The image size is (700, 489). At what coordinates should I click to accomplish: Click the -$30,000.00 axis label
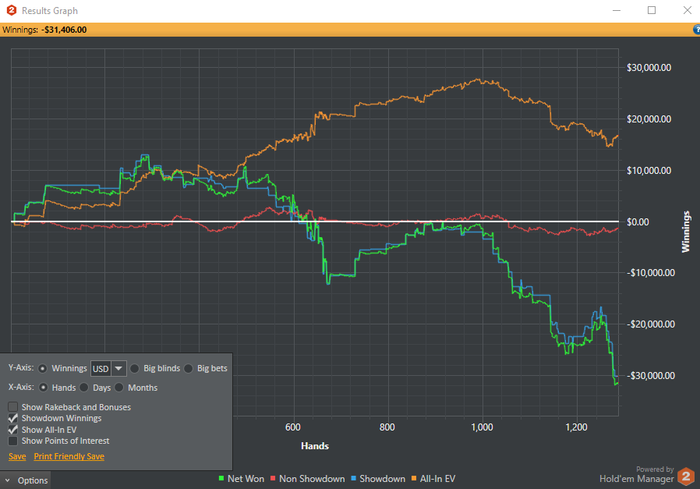(650, 376)
